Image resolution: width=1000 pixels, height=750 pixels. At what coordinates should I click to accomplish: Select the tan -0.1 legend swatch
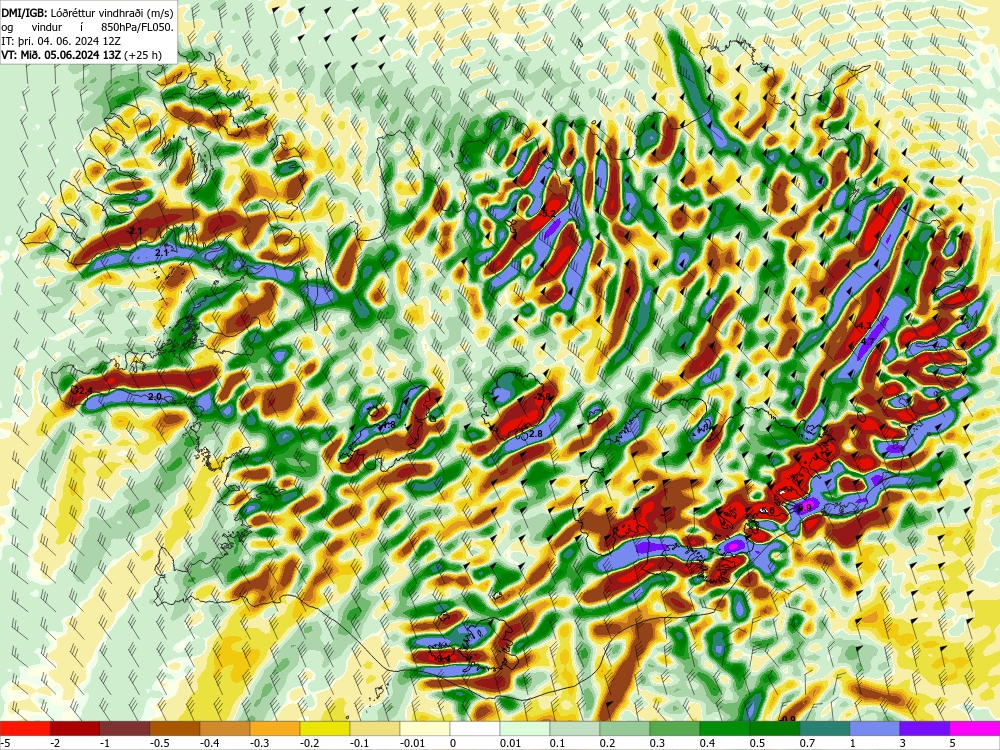tap(375, 729)
